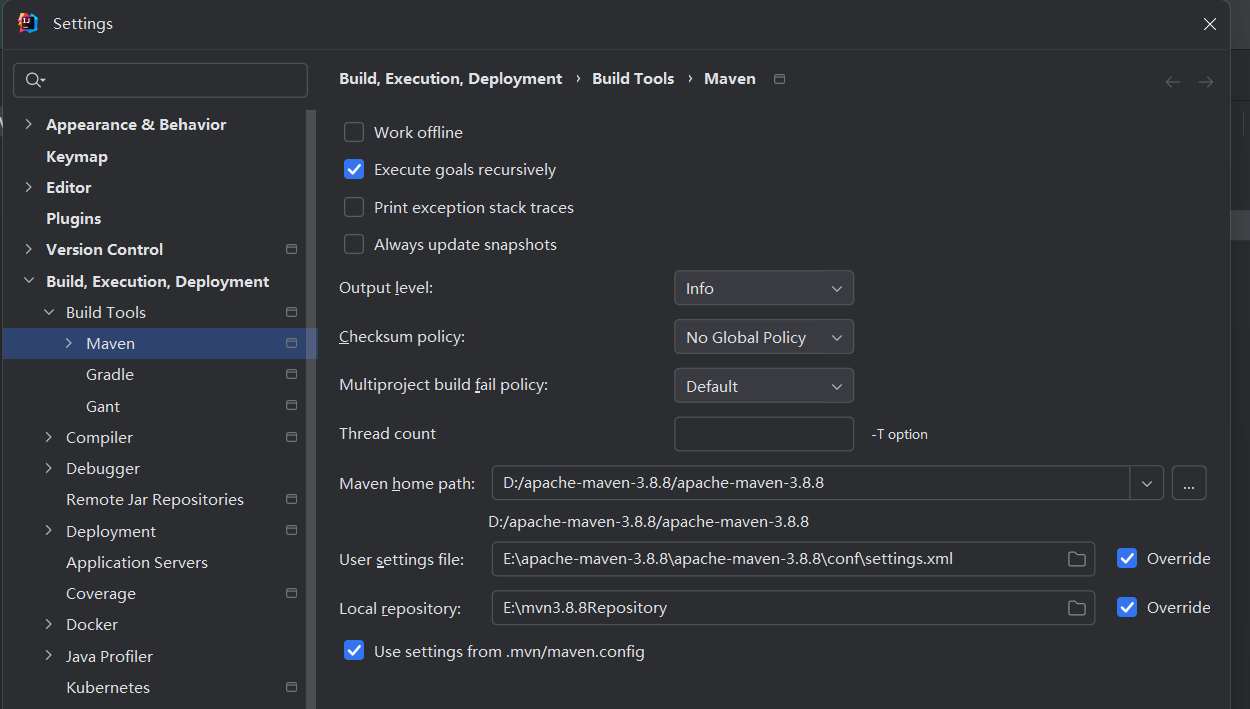Click the project-level icon beside Maven breadcrumb
The width and height of the screenshot is (1250, 709).
(780, 79)
